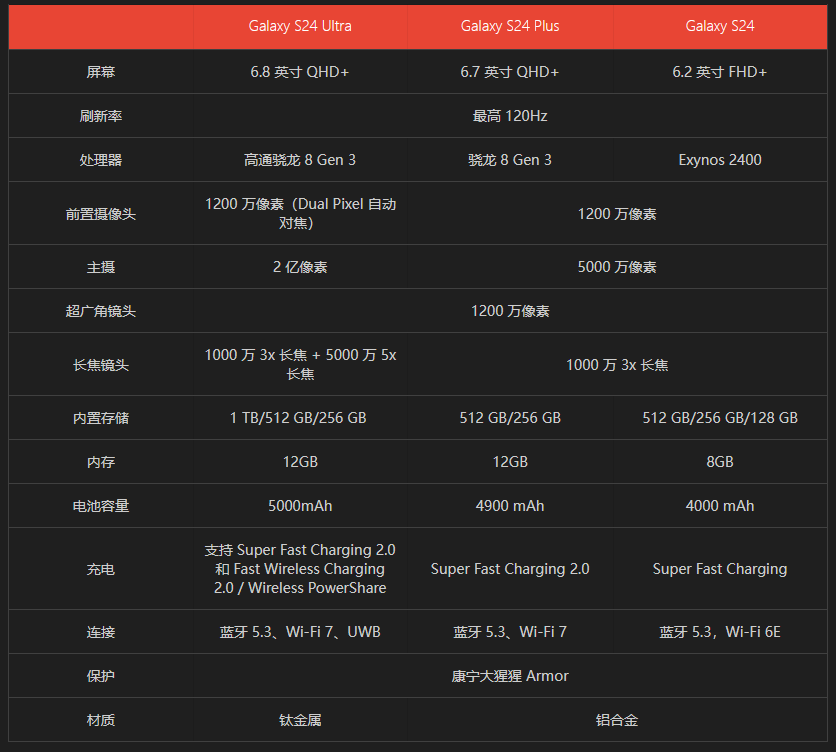Click the S24 Plus 512 GB/256 GB cell
This screenshot has width=836, height=752.
click(510, 418)
